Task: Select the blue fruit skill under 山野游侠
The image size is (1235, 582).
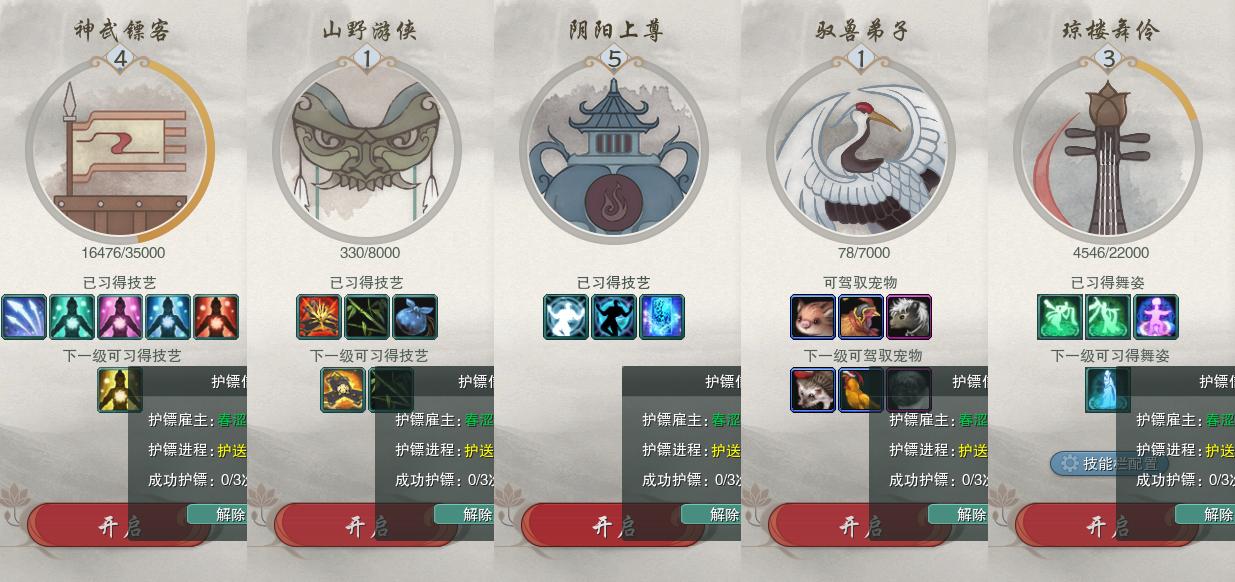Action: (x=415, y=317)
